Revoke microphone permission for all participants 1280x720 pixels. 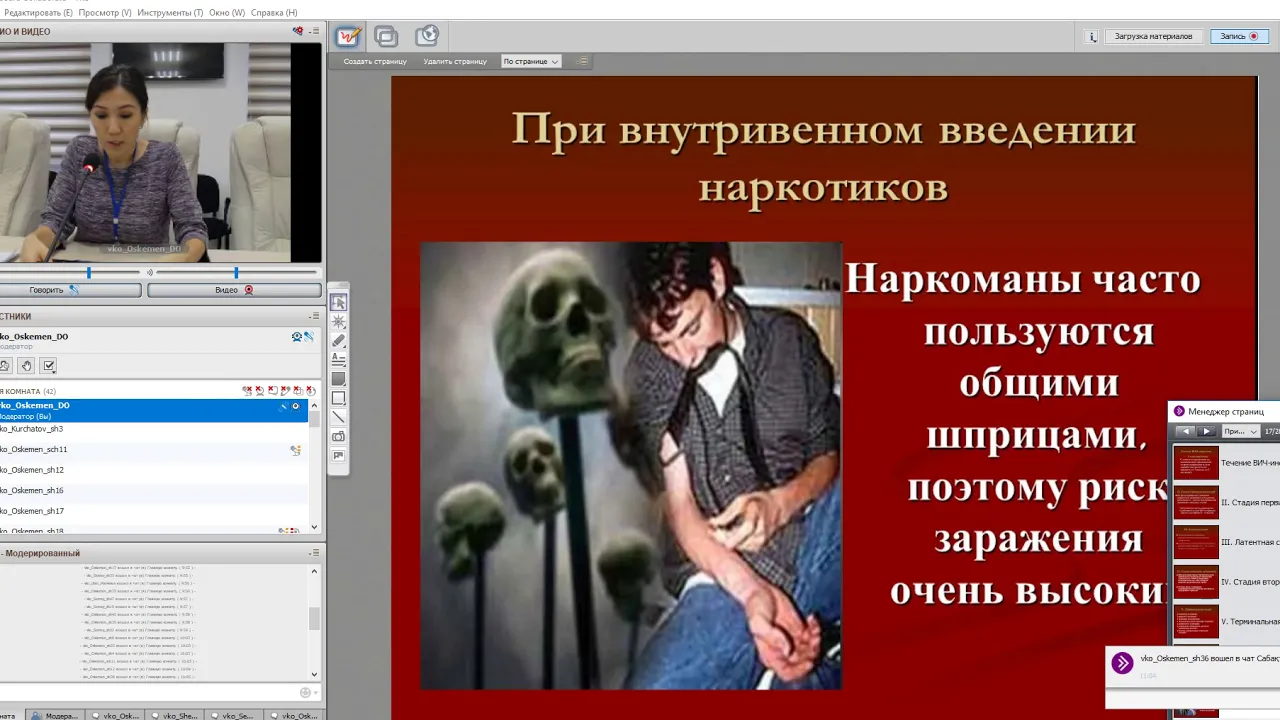pos(247,390)
